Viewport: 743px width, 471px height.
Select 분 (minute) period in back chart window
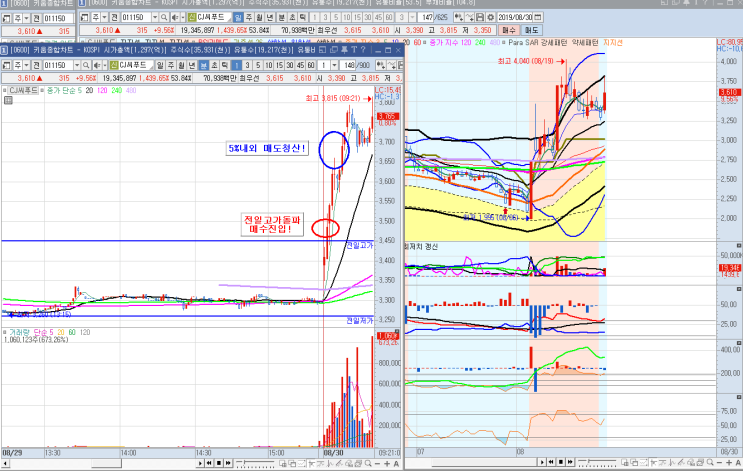[x=281, y=17]
